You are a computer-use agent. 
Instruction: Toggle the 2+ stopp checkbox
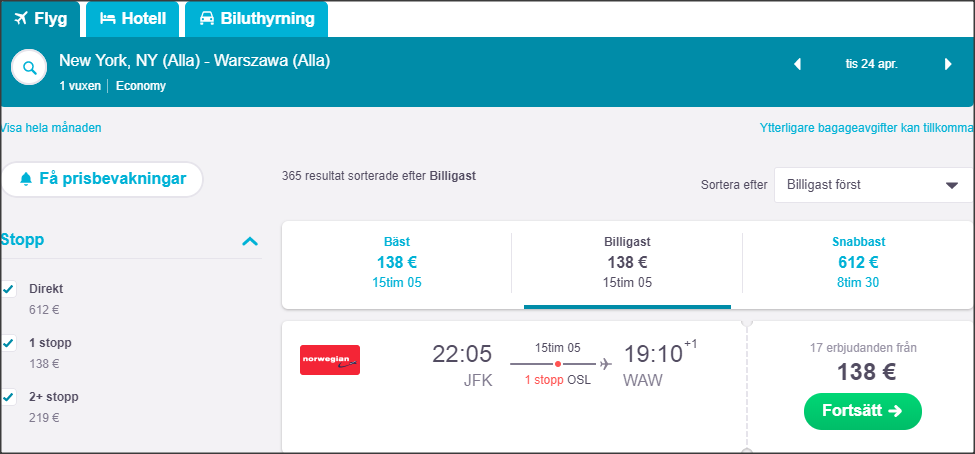tap(8, 397)
